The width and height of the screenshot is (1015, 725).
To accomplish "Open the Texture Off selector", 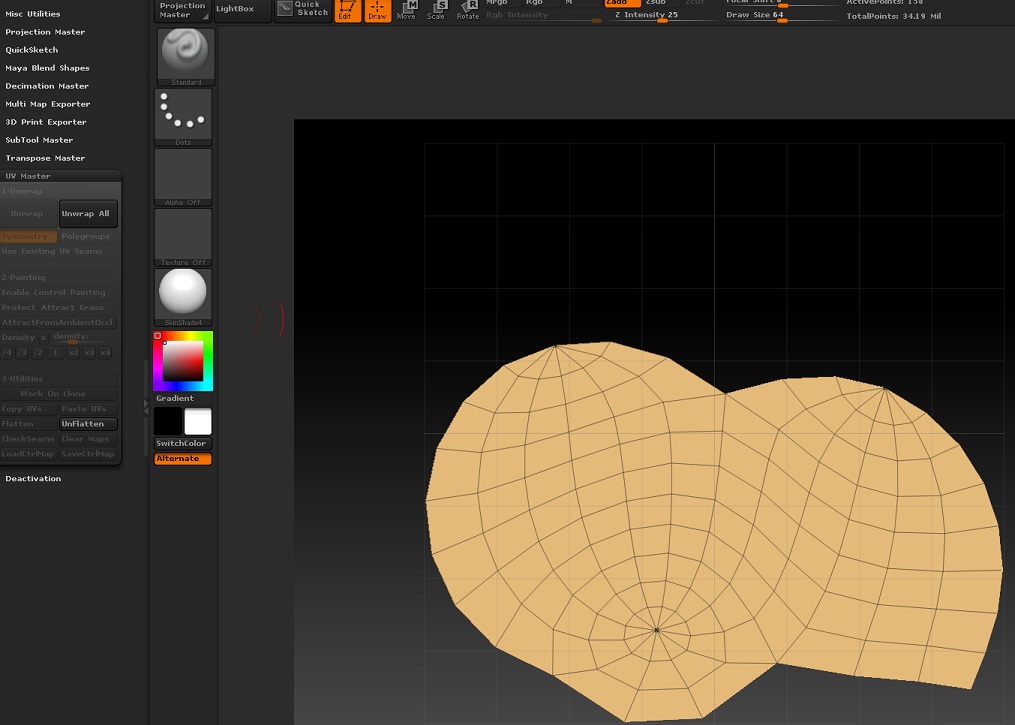I will (183, 237).
